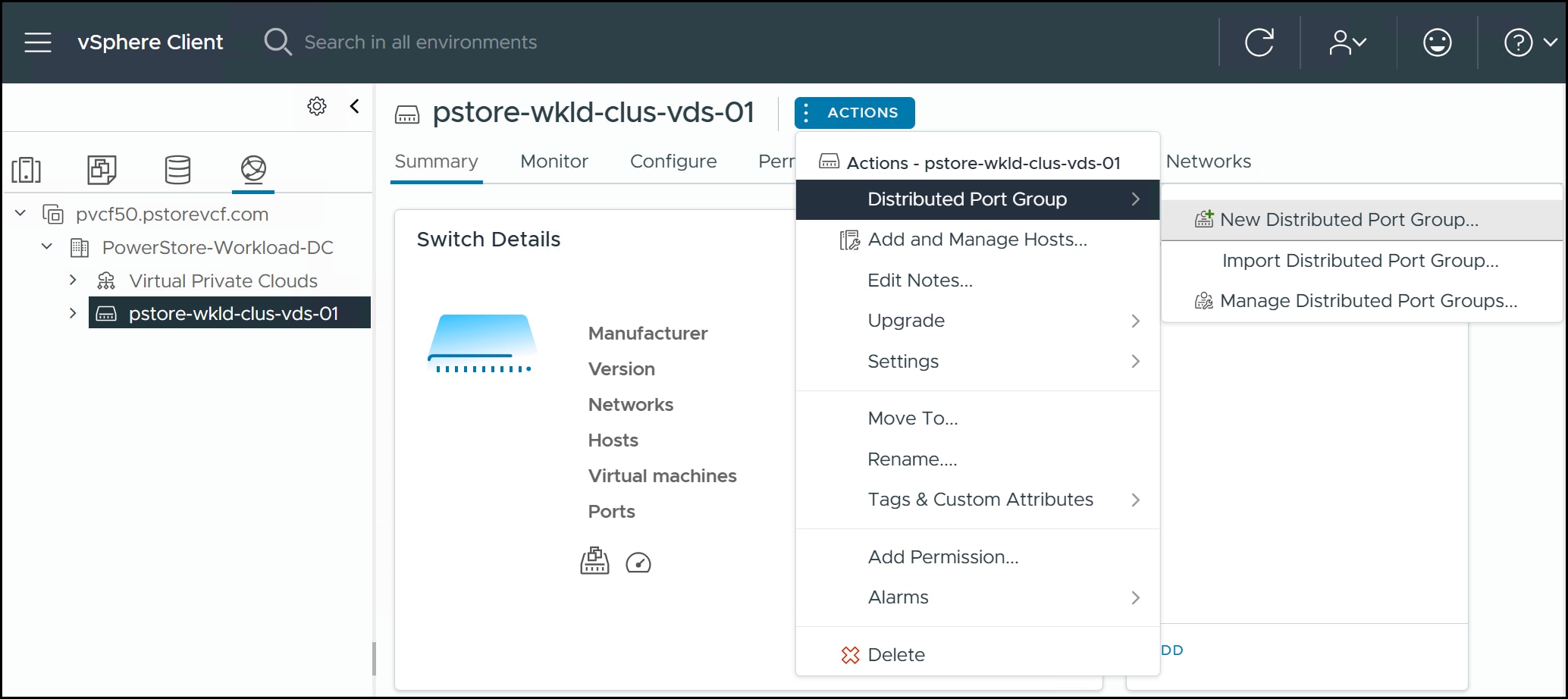Open the Settings submenu
Viewport: 1568px width, 699px height.
pos(978,362)
